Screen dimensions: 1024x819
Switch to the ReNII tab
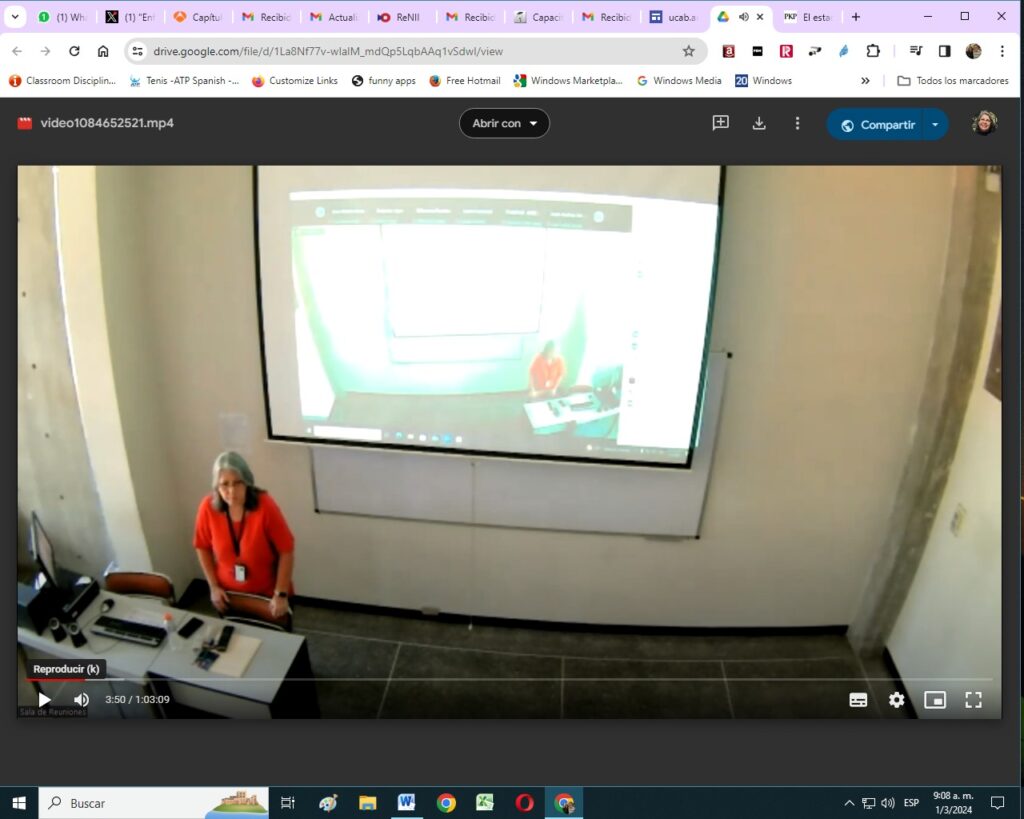coord(402,17)
